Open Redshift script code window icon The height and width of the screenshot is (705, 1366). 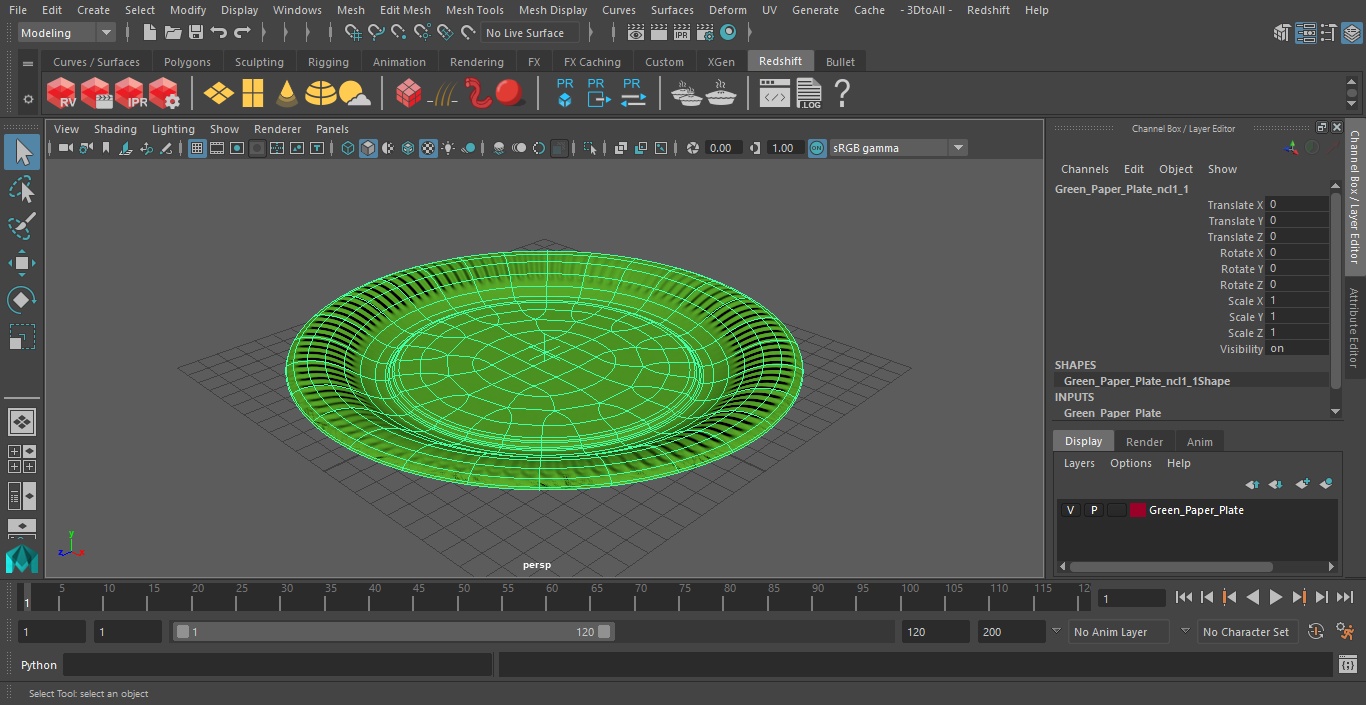[x=775, y=94]
